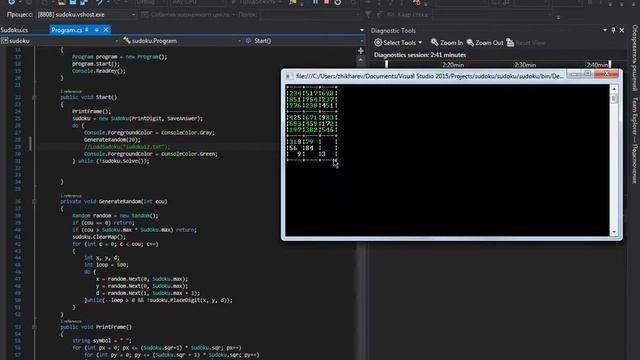Select the Program.cs editor tab
640x360 pixels.
(x=67, y=30)
